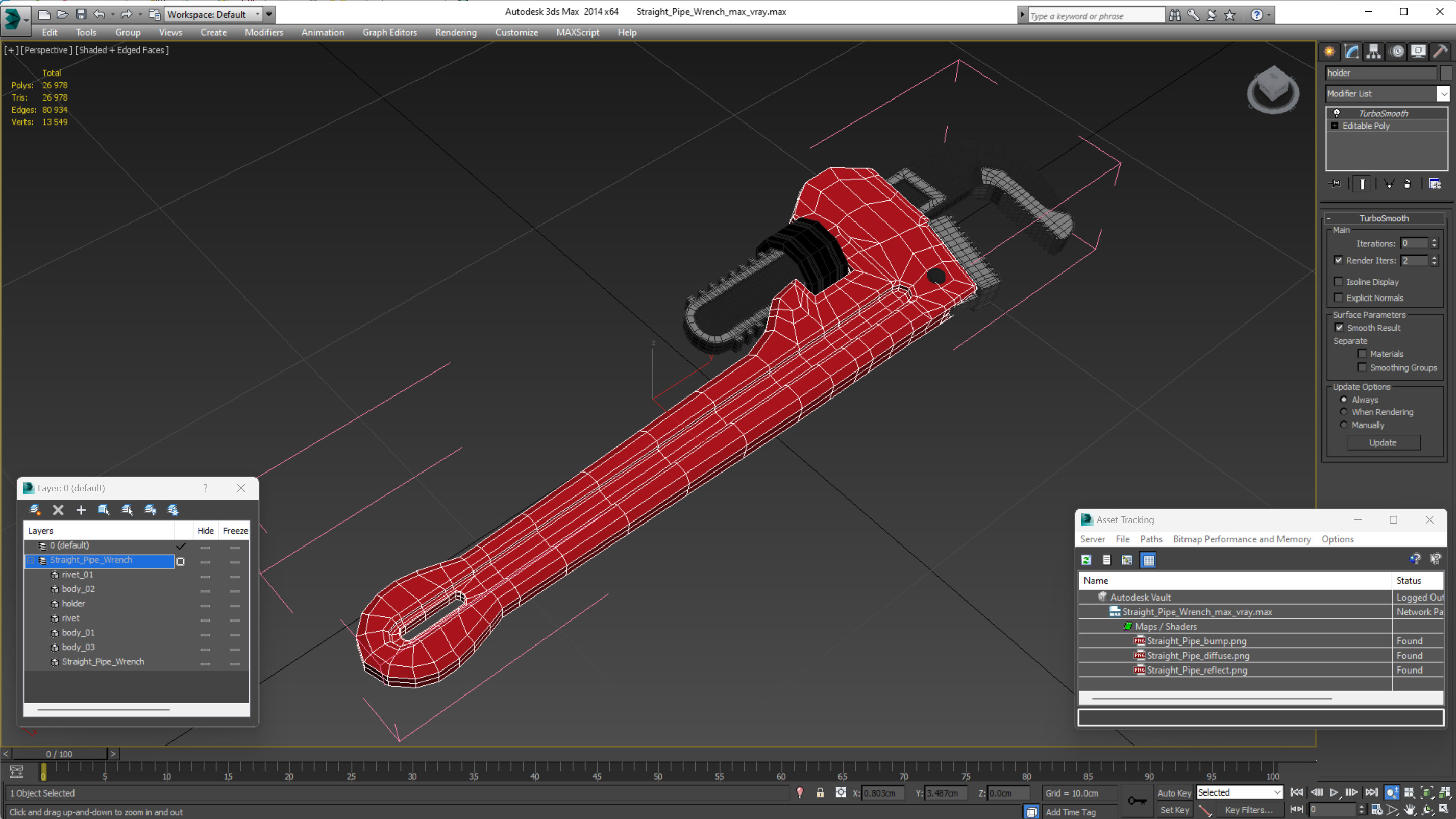Image resolution: width=1456 pixels, height=819 pixels.
Task: Increase the Iterations spinner value
Action: [x=1434, y=240]
